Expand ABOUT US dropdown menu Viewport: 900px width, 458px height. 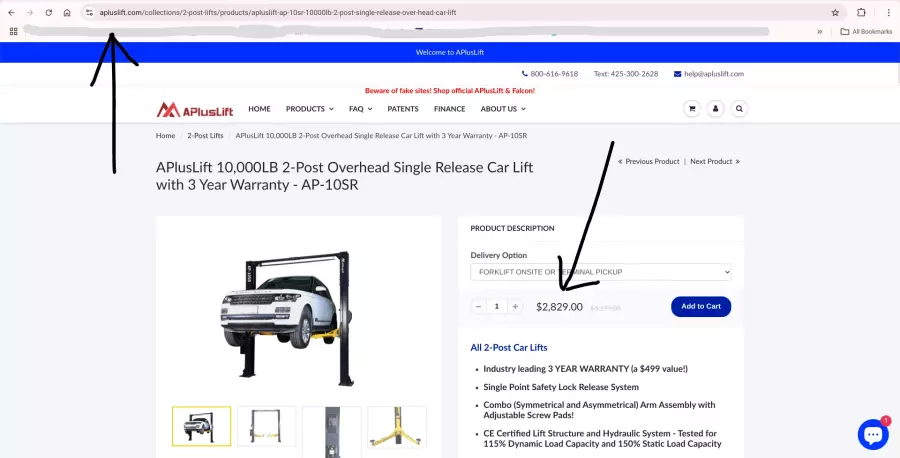click(503, 108)
